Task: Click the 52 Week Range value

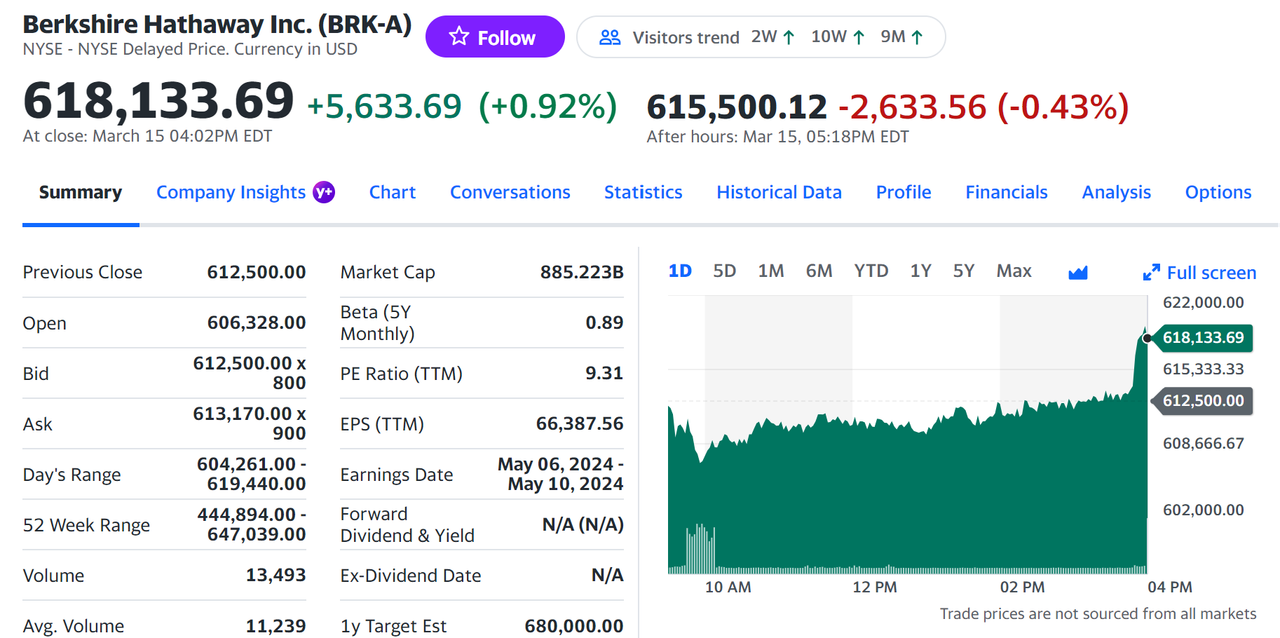Action: 251,524
